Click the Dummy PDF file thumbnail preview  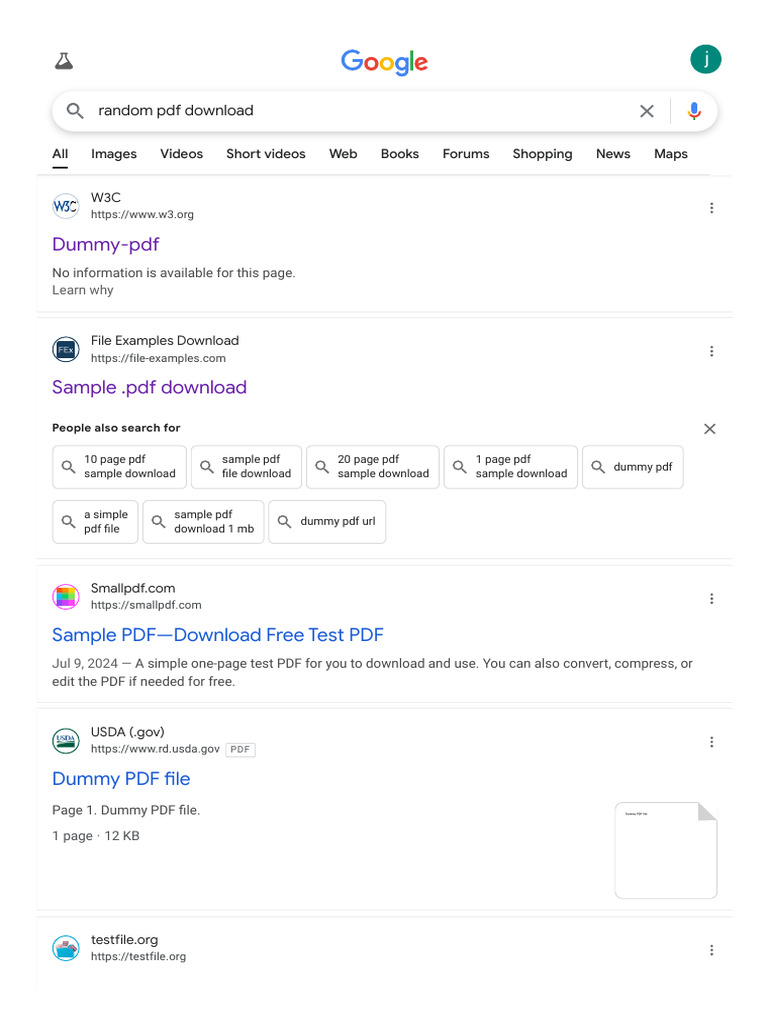[665, 850]
